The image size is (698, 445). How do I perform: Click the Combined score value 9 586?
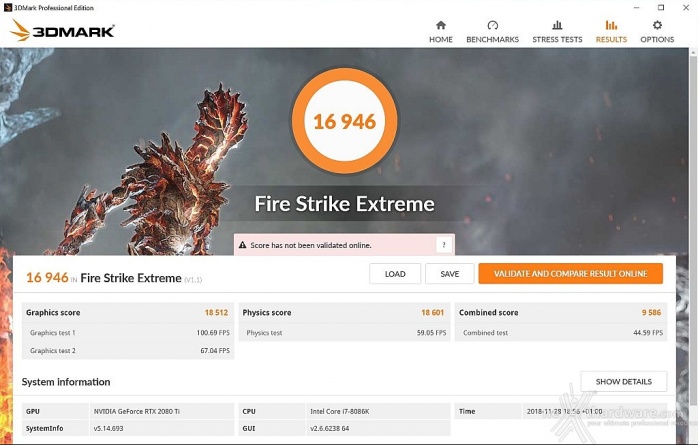(651, 312)
